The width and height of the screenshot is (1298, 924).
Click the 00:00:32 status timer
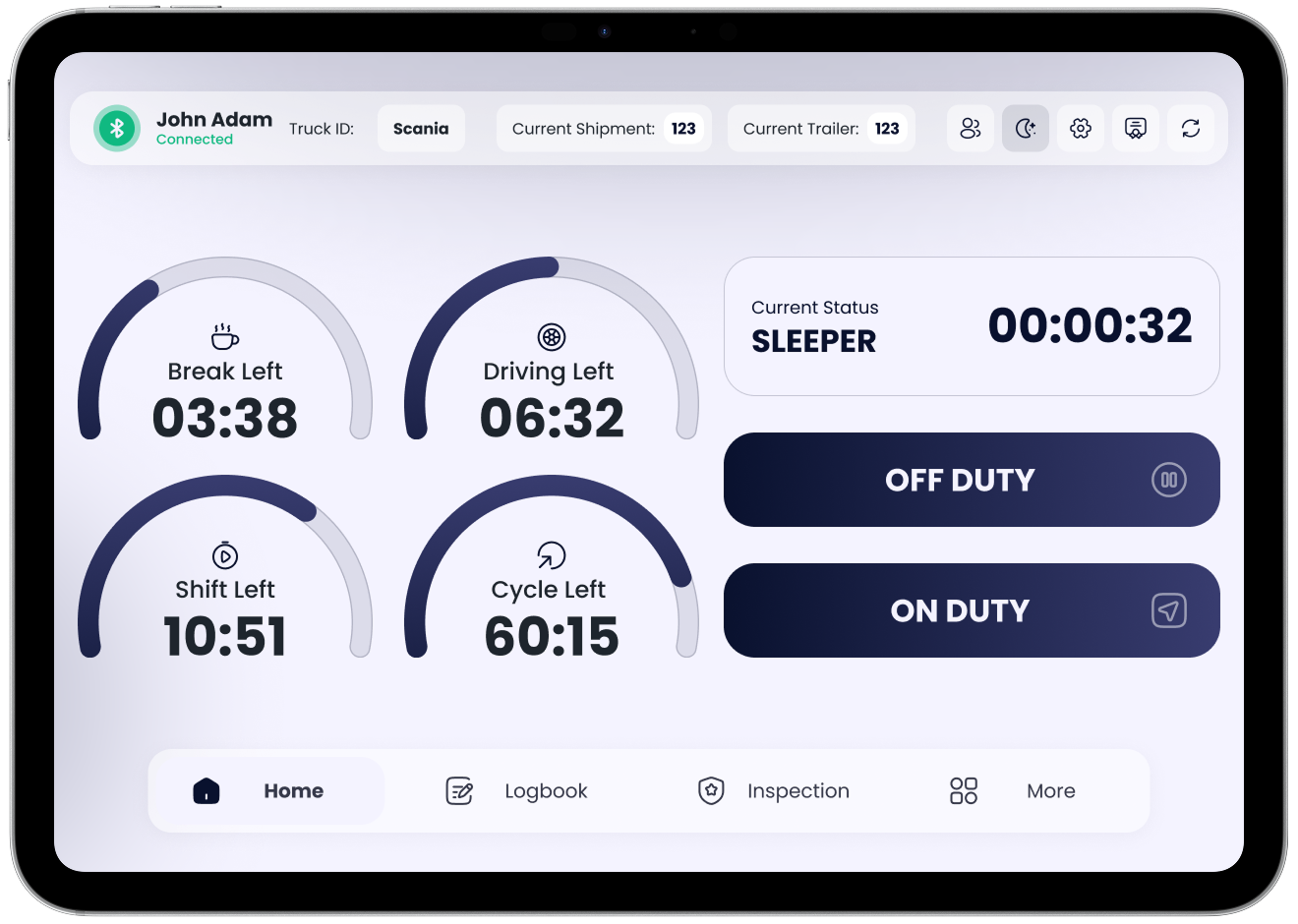pyautogui.click(x=1090, y=325)
